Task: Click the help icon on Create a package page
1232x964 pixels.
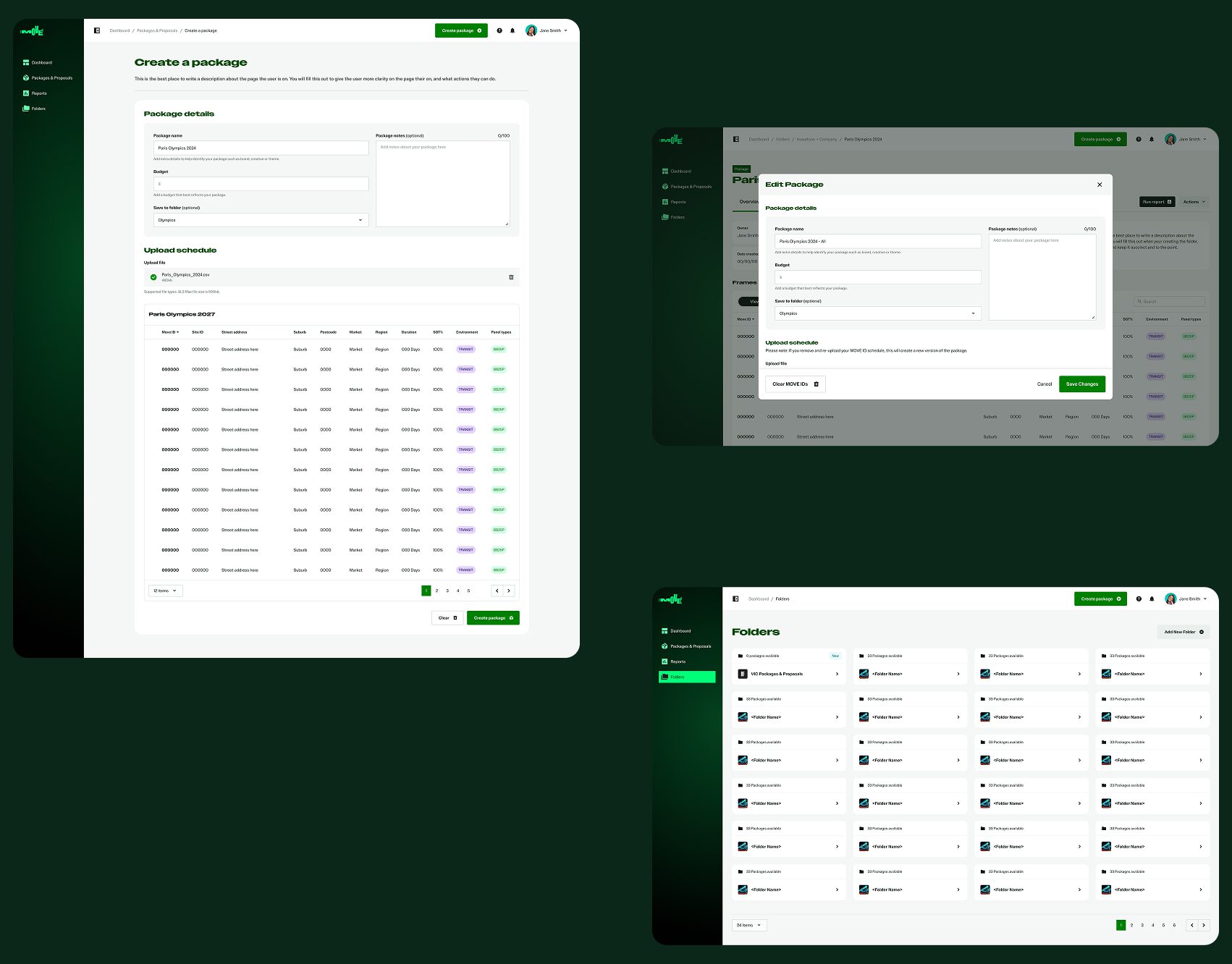Action: click(499, 30)
